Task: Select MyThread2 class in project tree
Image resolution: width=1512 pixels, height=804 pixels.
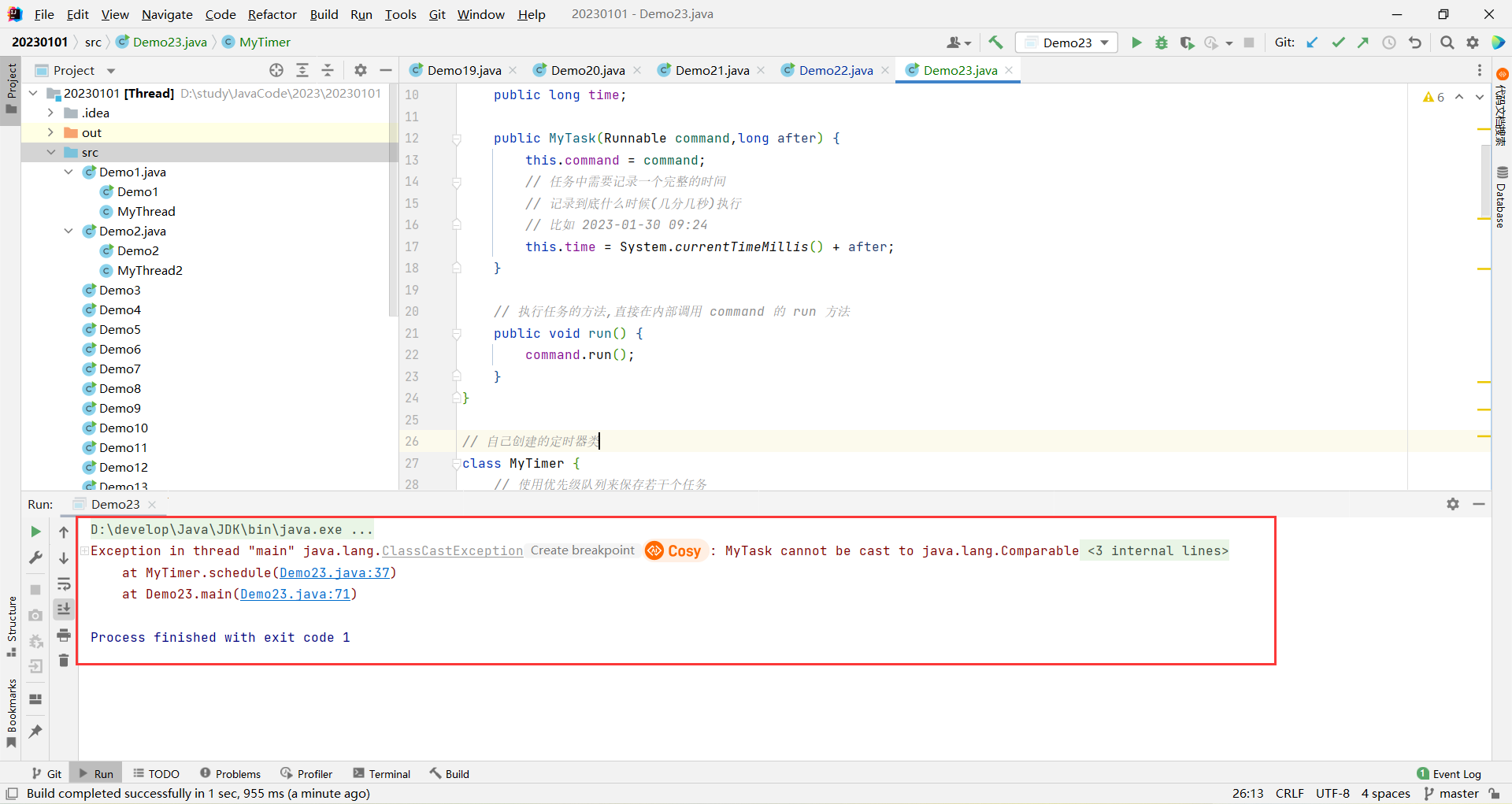Action: 150,270
